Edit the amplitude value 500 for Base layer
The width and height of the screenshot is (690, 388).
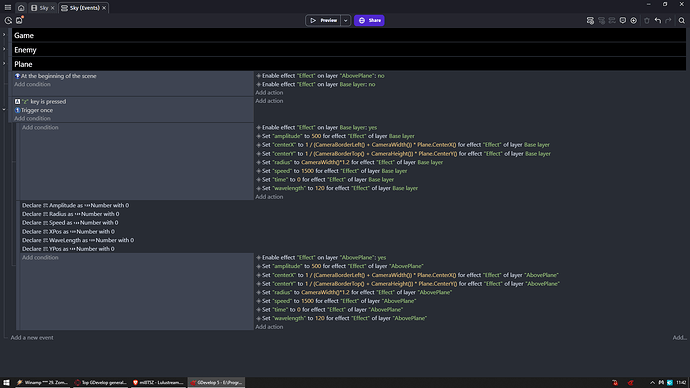[x=316, y=136]
